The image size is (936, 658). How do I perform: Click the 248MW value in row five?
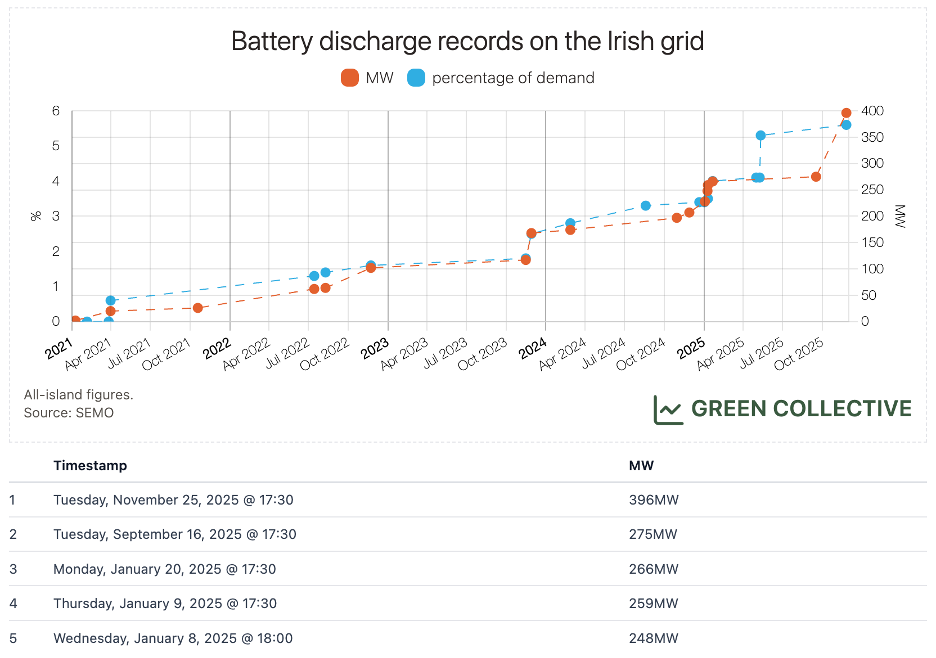pos(653,638)
